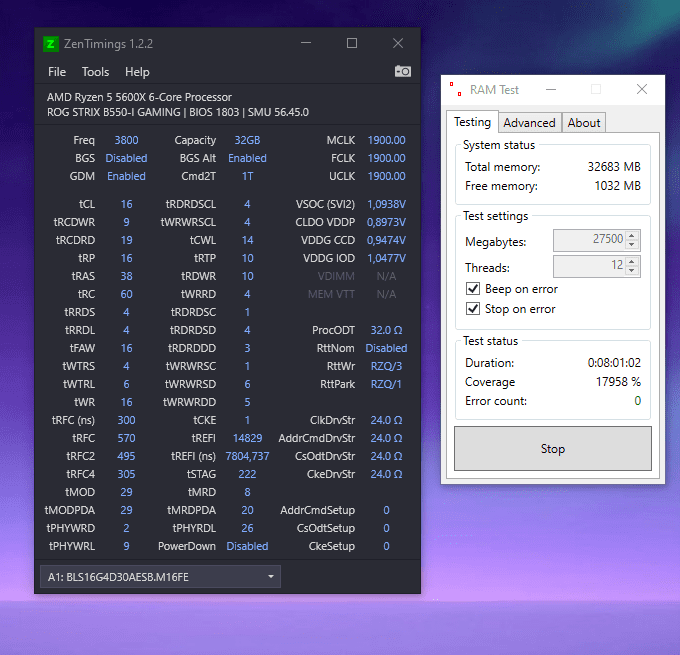680x655 pixels.
Task: Click the Capacity value 32GB
Action: (x=247, y=140)
